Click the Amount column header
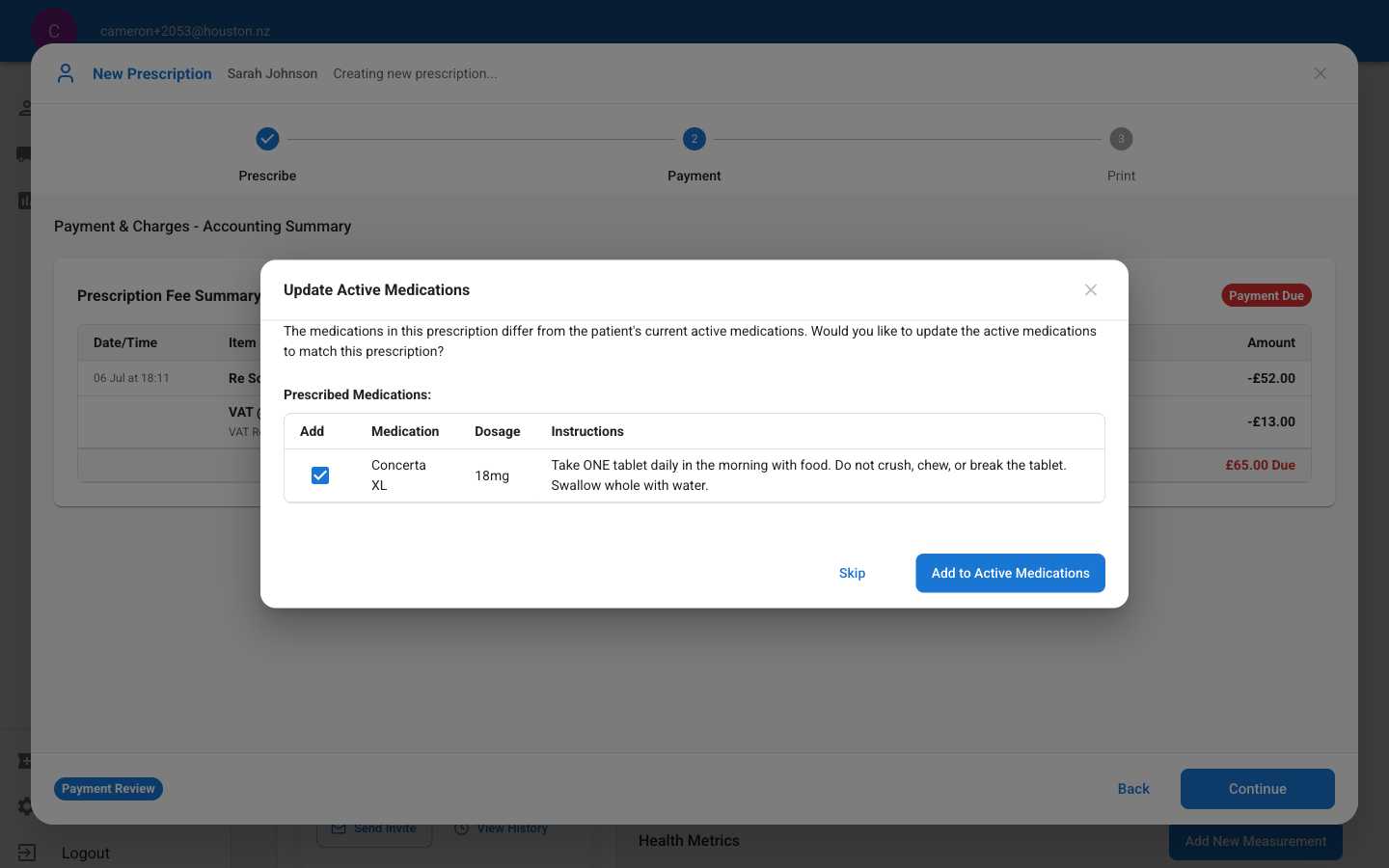1389x868 pixels. pos(1271,342)
